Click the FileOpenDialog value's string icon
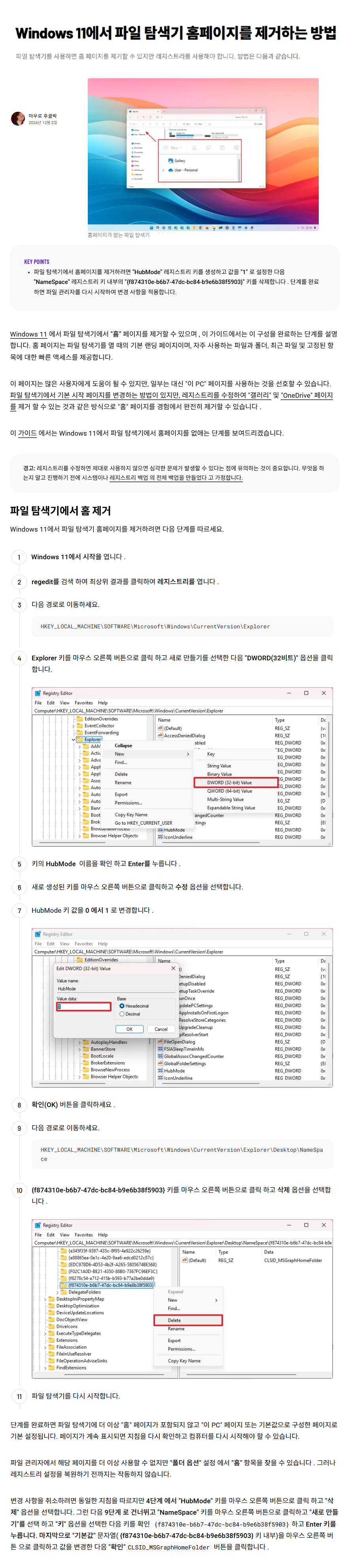The width and height of the screenshot is (350, 1568). click(x=160, y=1042)
